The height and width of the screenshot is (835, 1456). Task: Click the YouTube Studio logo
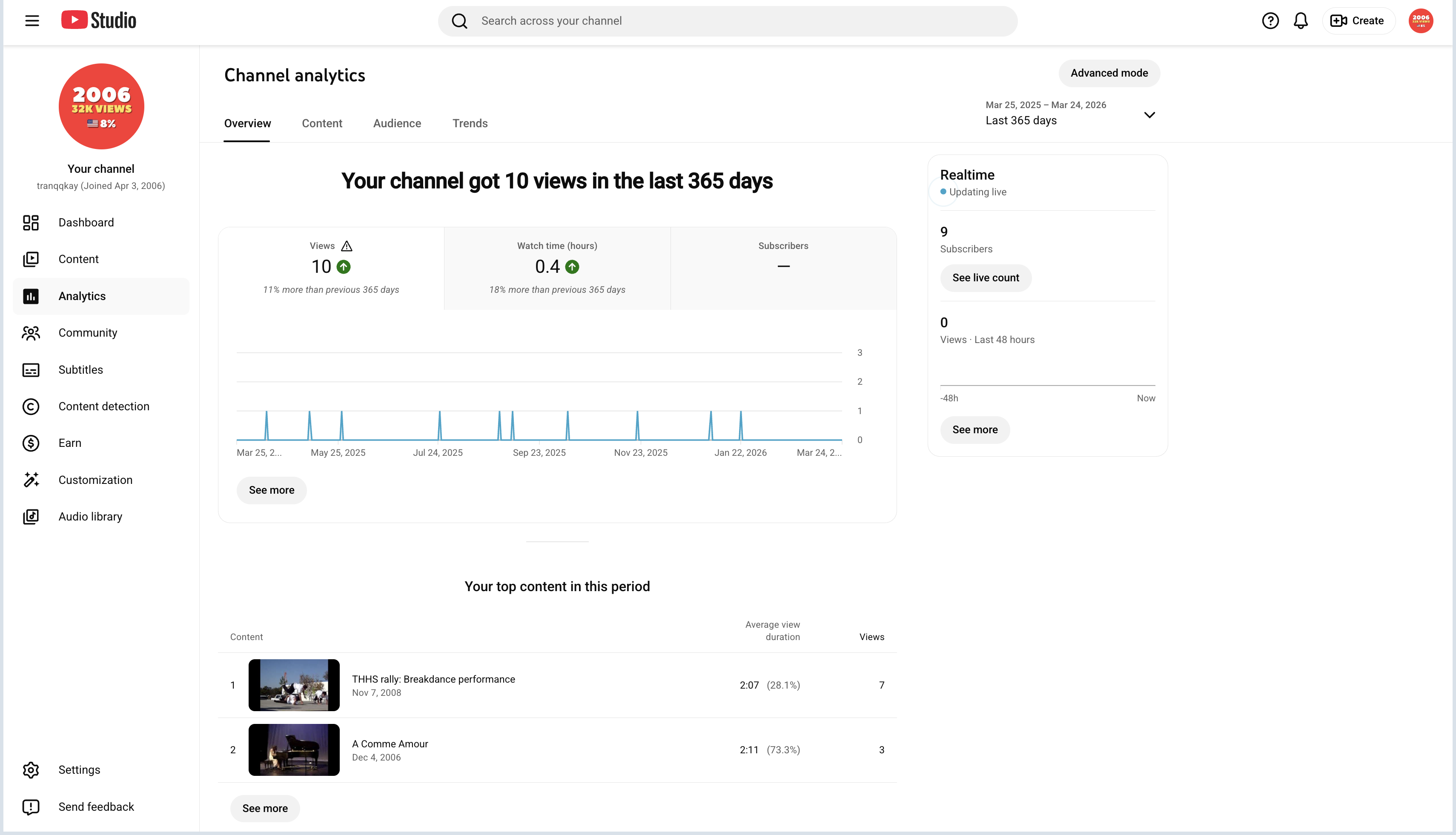pos(99,20)
